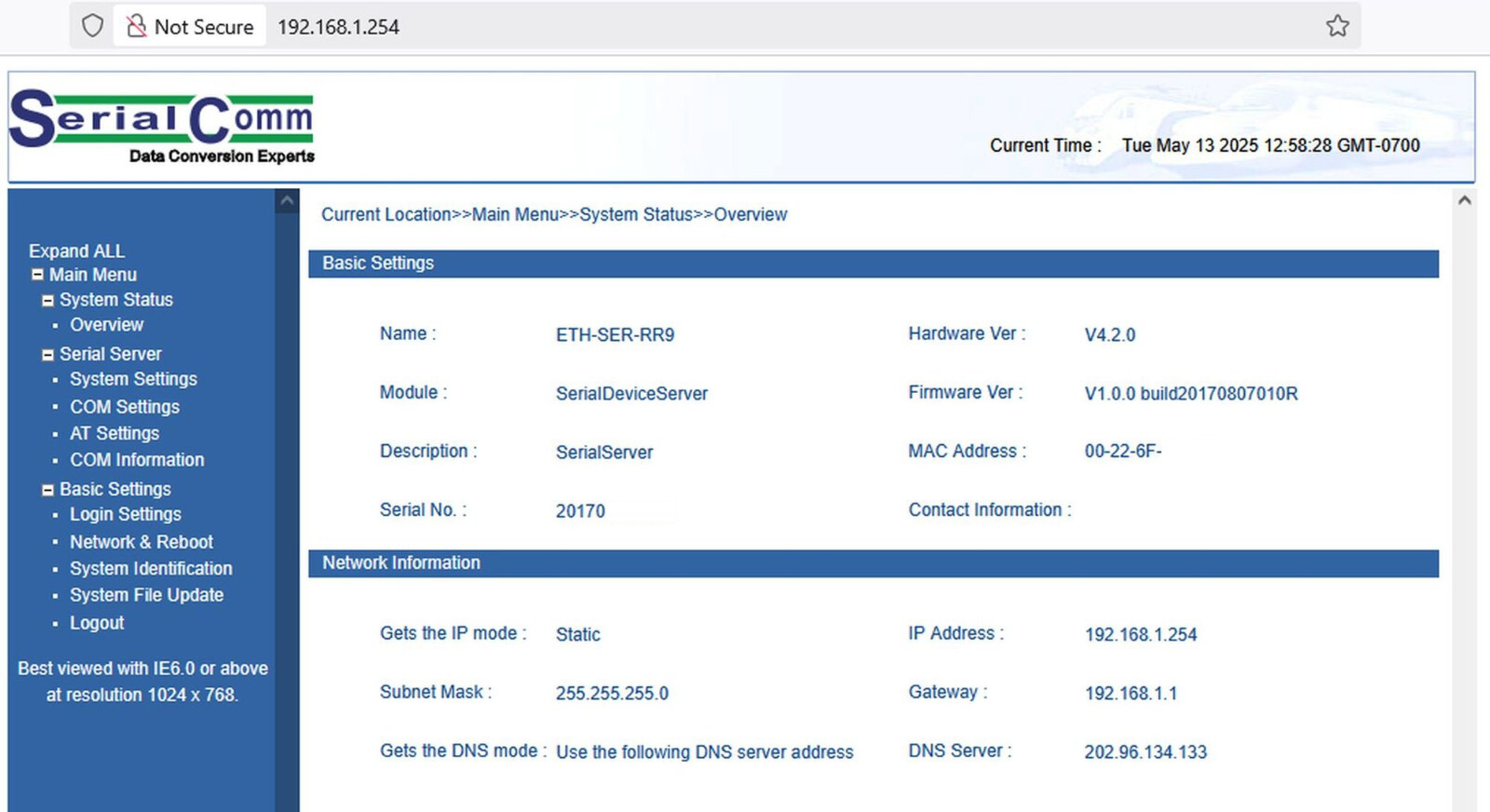1490x812 pixels.
Task: Open AT Settings page
Action: click(115, 433)
